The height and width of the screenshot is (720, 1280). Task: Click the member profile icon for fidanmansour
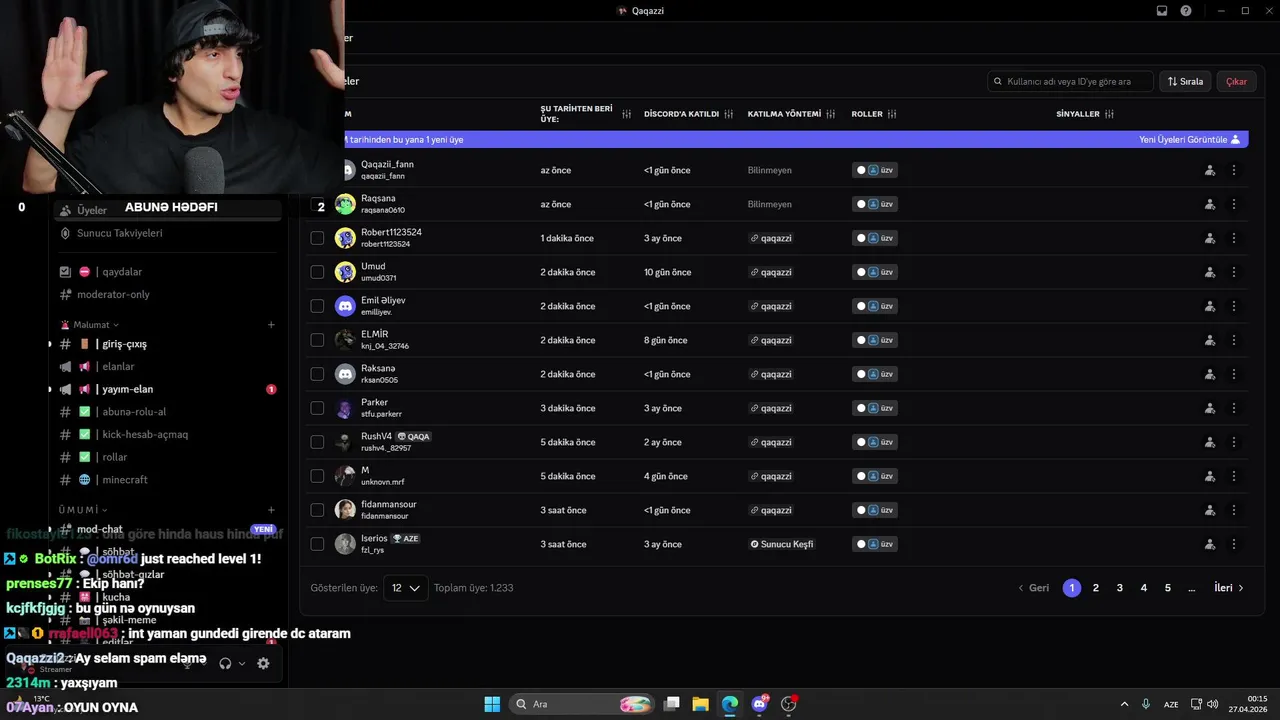coord(1210,510)
